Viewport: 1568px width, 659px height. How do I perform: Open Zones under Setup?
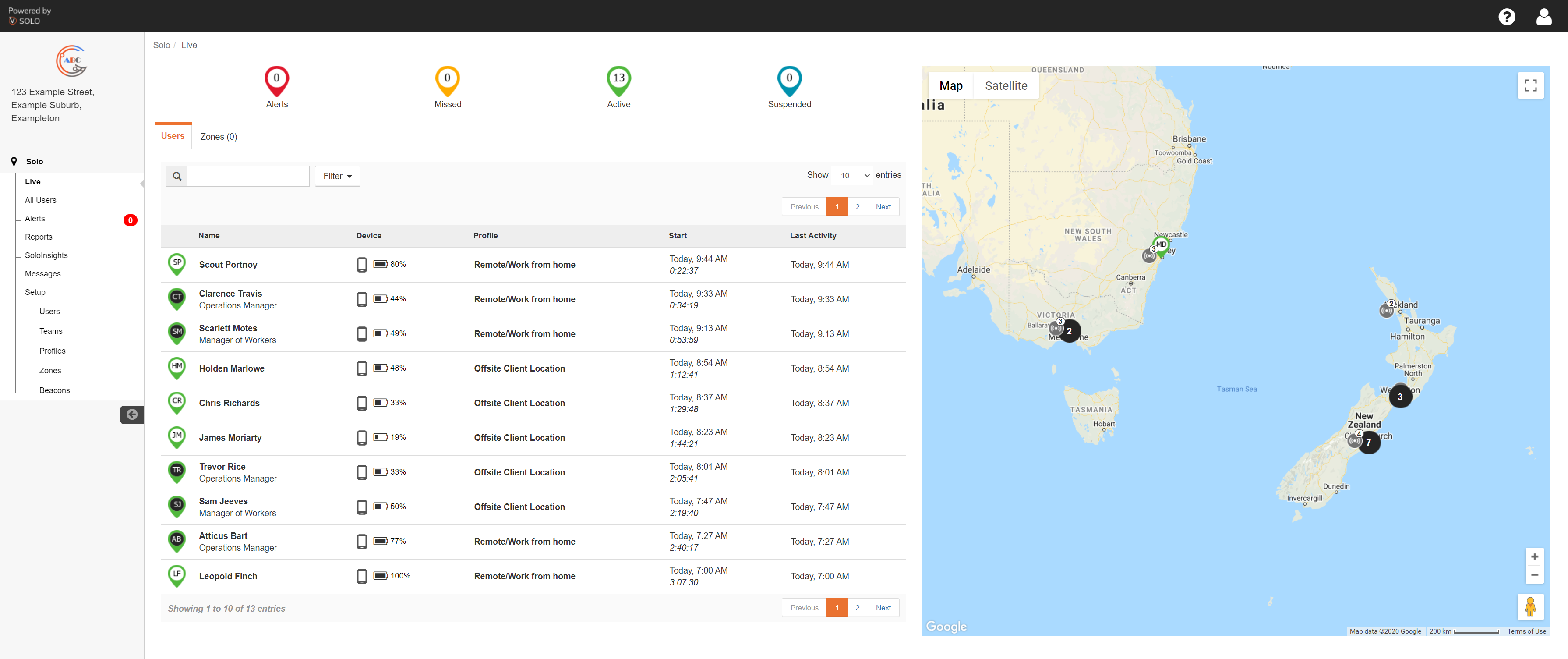point(50,371)
